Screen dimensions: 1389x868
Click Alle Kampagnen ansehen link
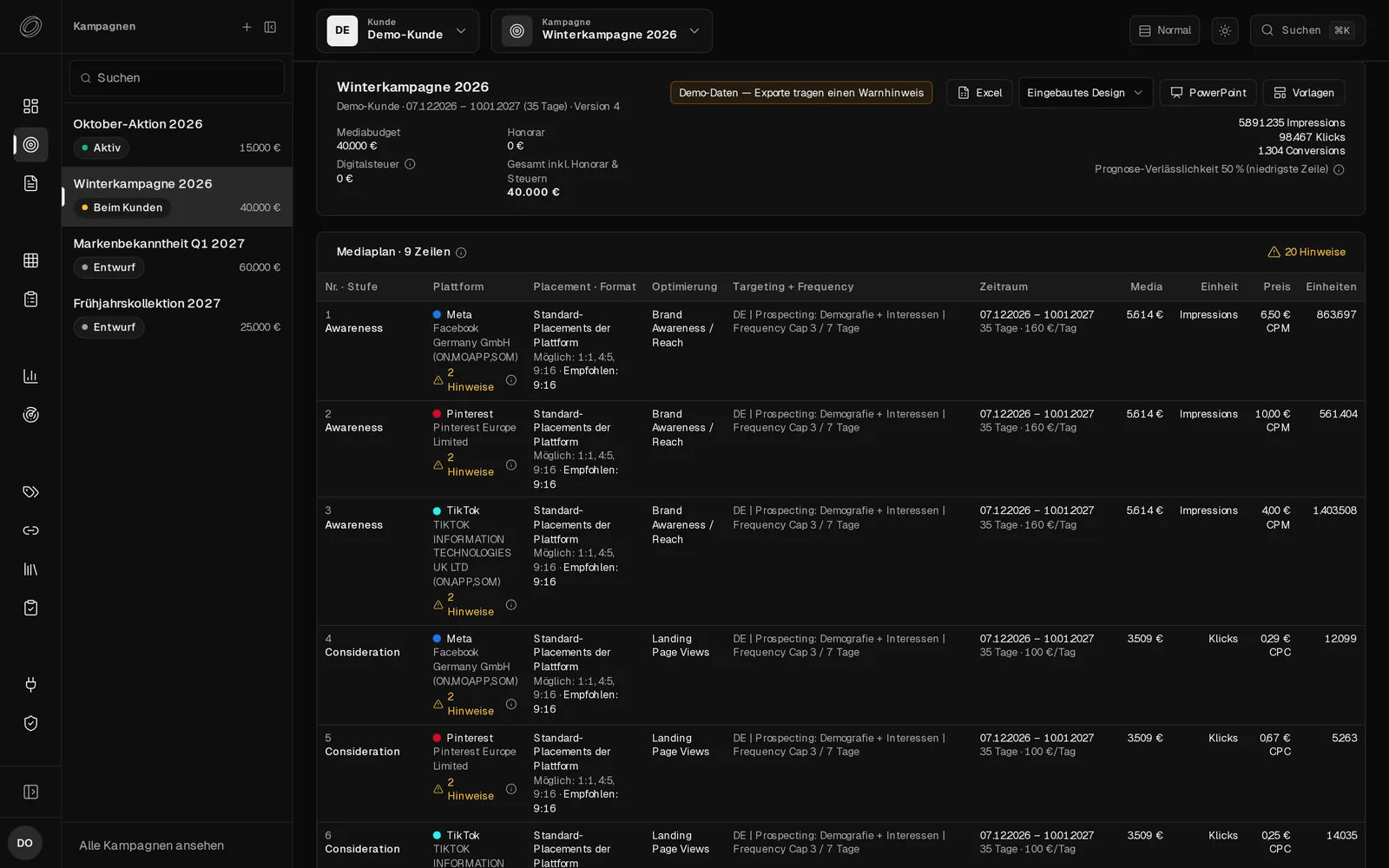coord(152,845)
